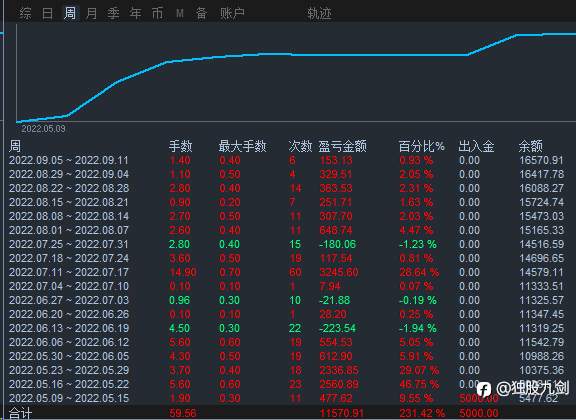576x420 pixels.
Task: Click the green lot value 0.96
Action: click(x=179, y=300)
